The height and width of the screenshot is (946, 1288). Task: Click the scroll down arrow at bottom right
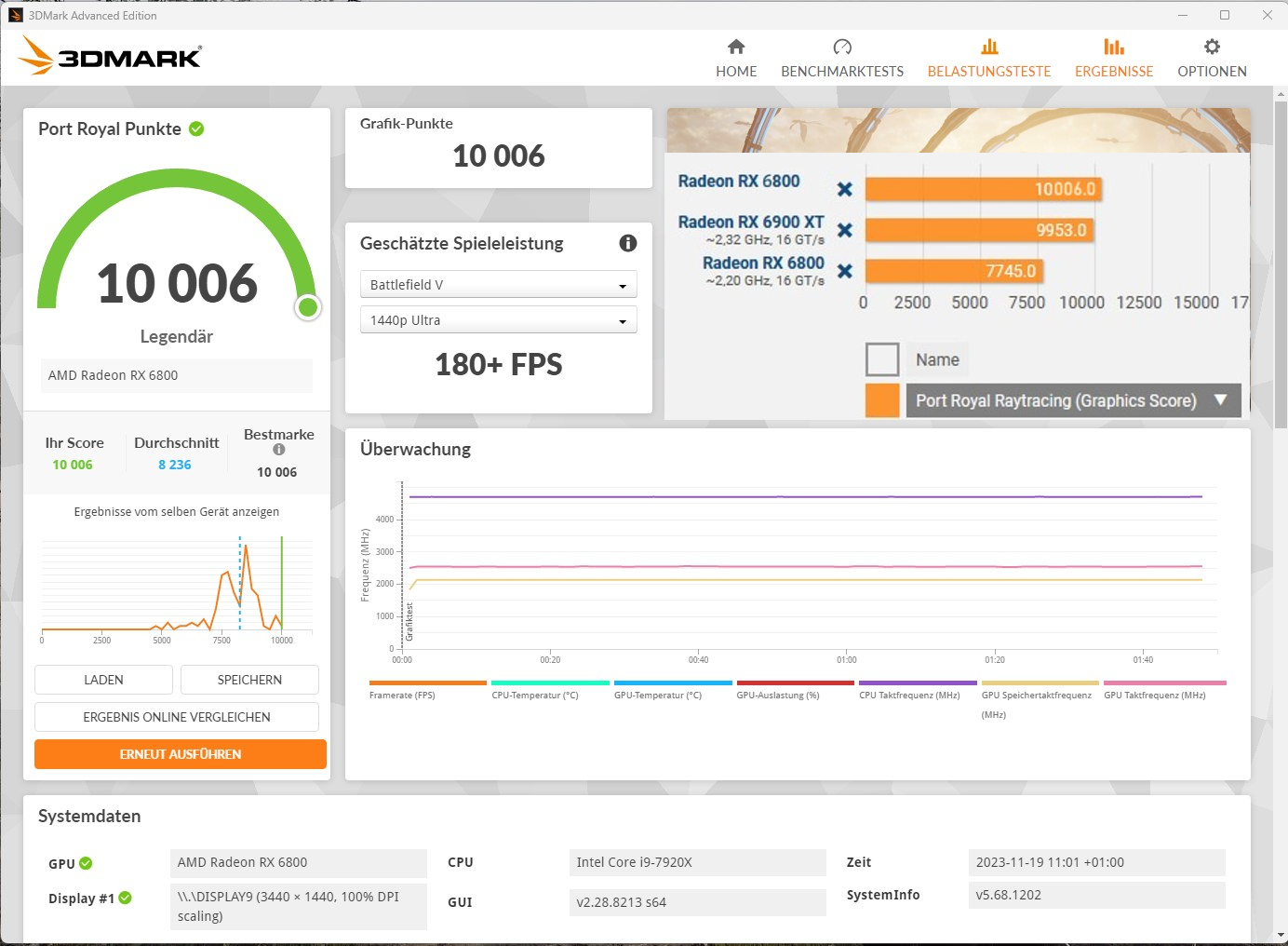1280,935
